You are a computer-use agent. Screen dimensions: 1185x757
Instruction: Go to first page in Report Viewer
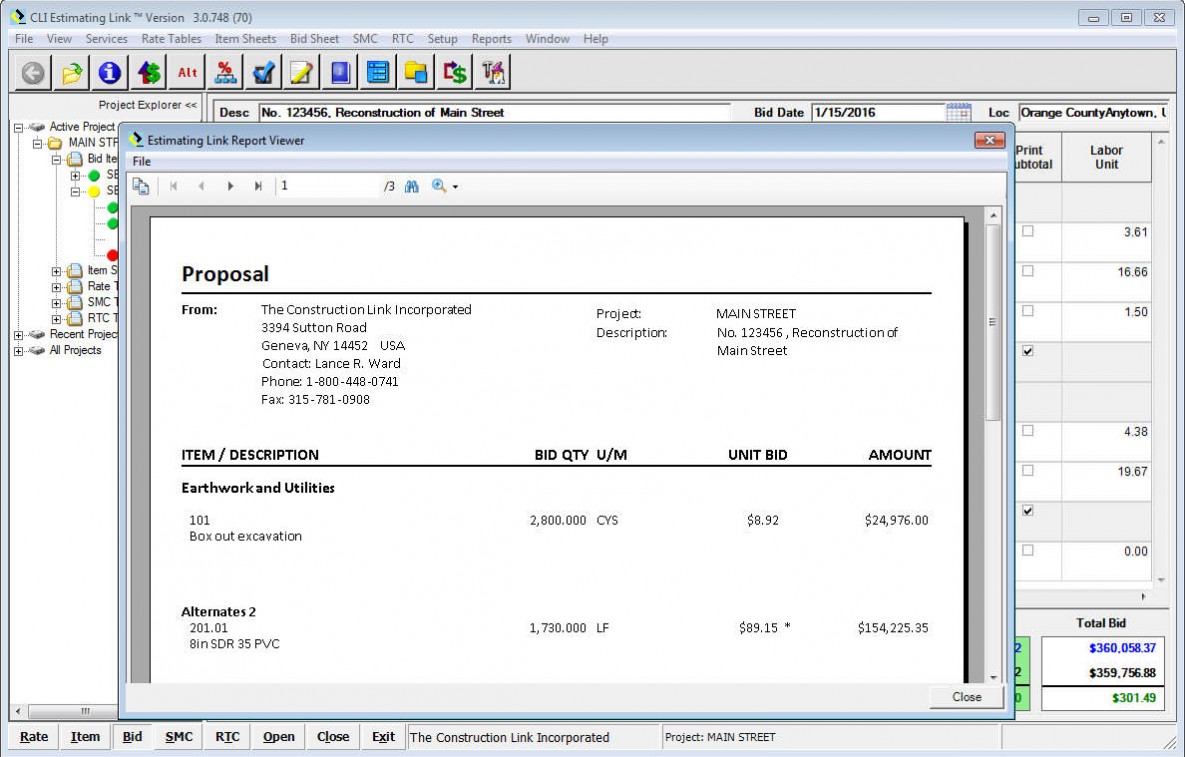click(173, 186)
